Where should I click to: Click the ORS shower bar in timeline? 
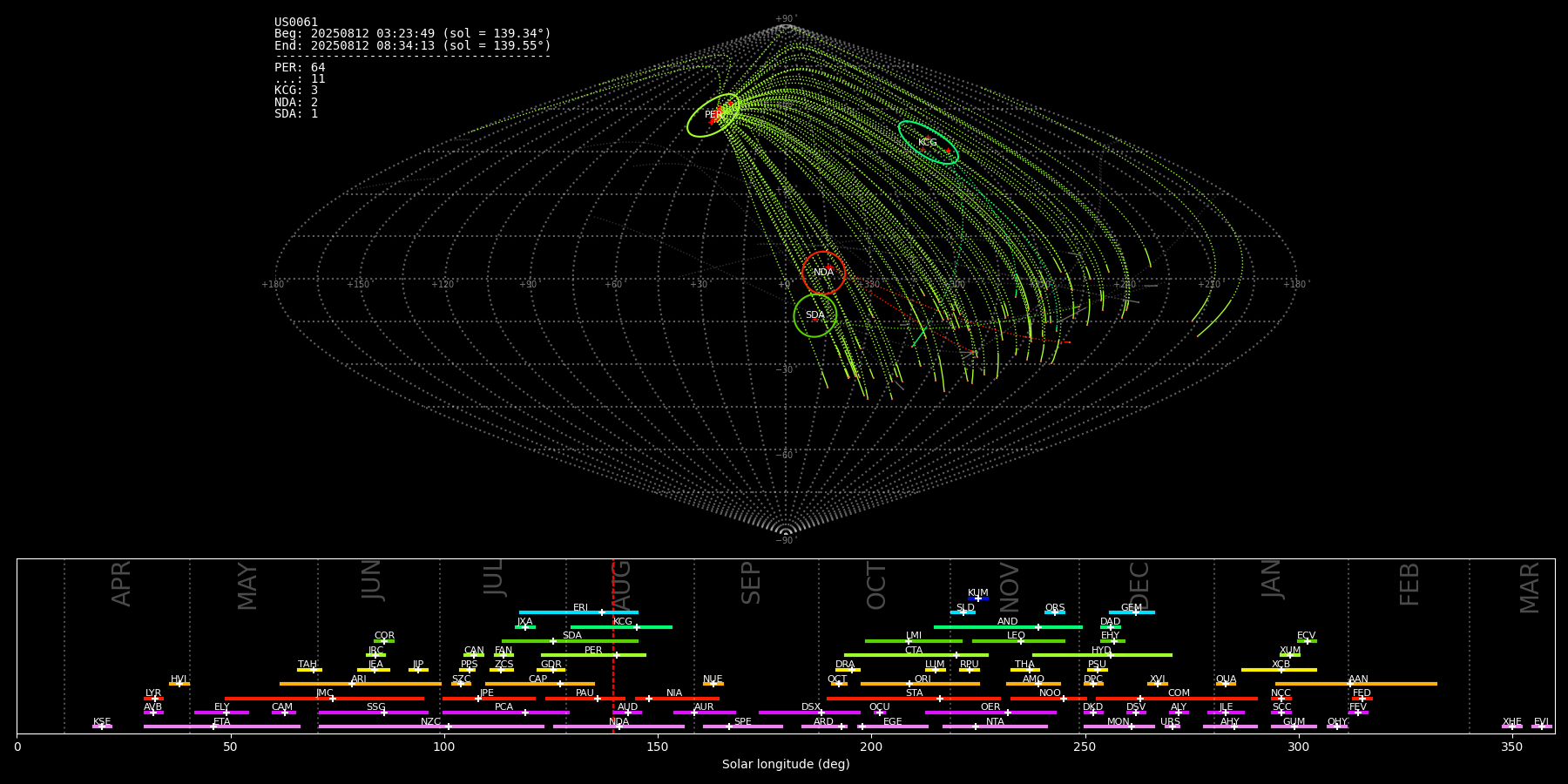(1055, 612)
